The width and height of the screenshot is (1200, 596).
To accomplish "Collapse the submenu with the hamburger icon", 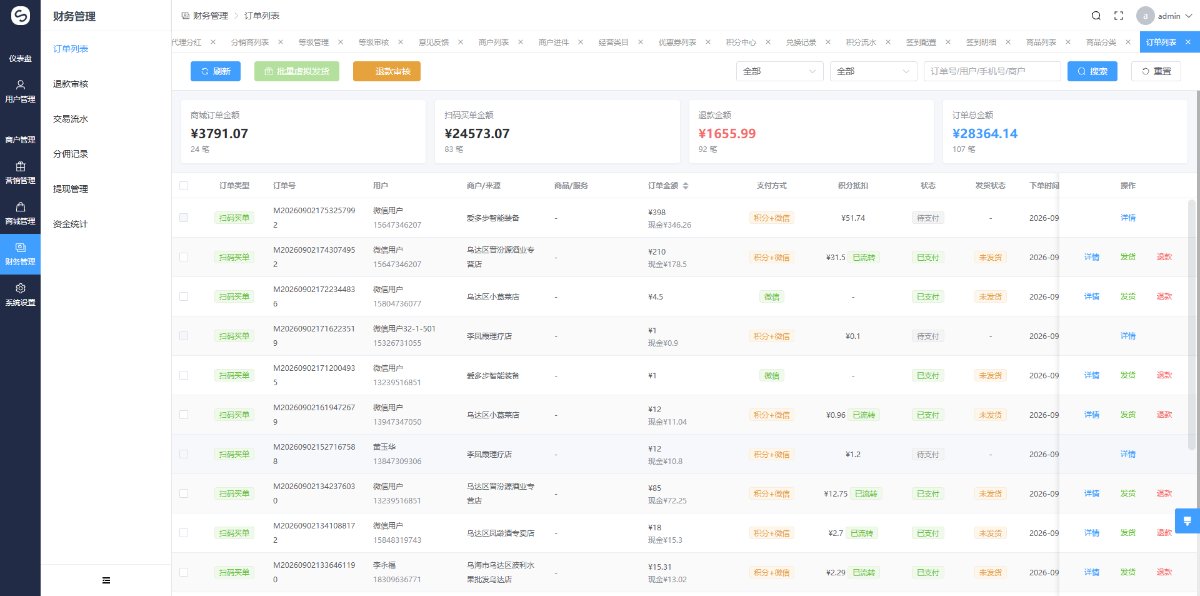I will [106, 580].
